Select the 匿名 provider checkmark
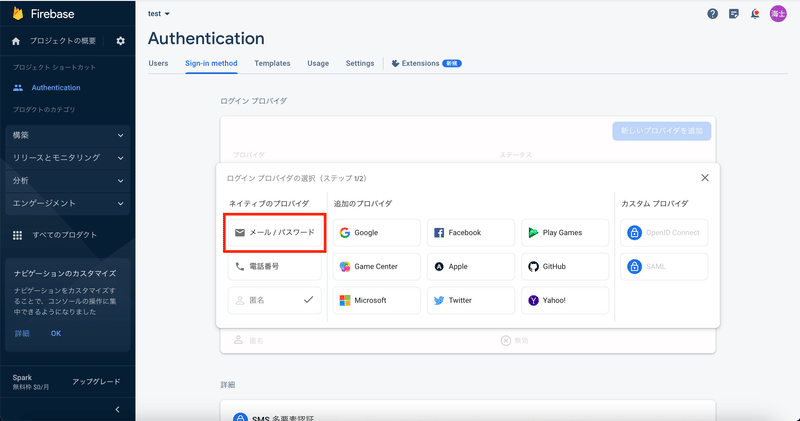Viewport: 800px width, 421px height. (x=308, y=300)
